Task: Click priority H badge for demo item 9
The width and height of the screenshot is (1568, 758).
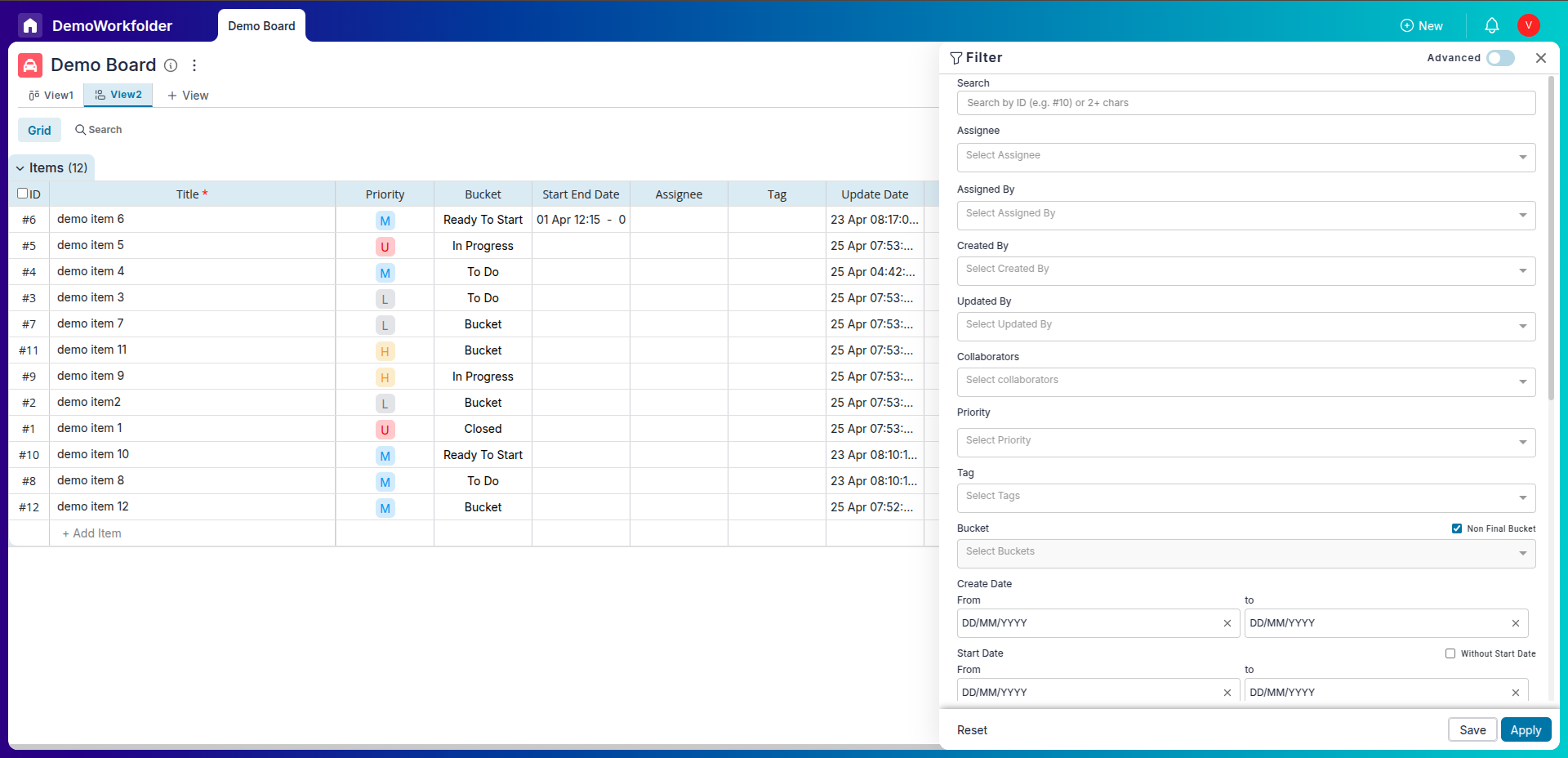Action: coord(385,377)
